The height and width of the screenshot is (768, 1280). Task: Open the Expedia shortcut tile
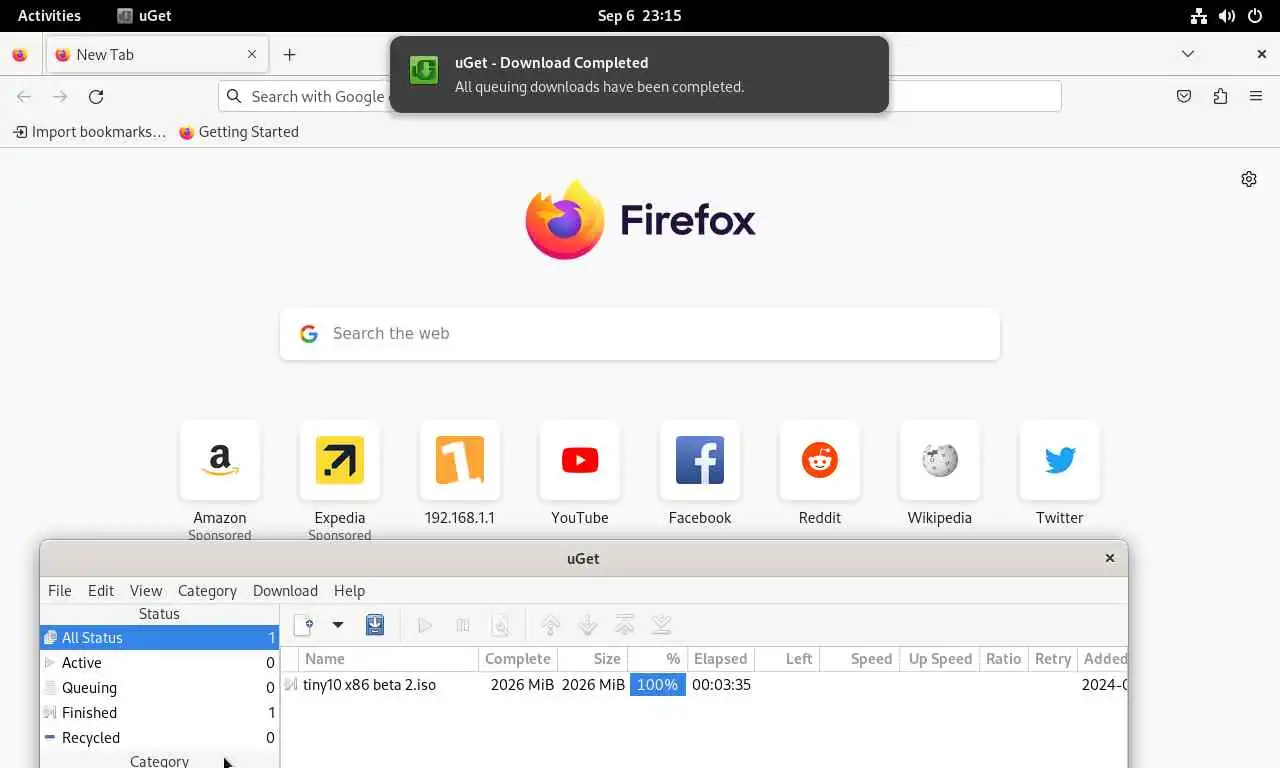(x=340, y=460)
